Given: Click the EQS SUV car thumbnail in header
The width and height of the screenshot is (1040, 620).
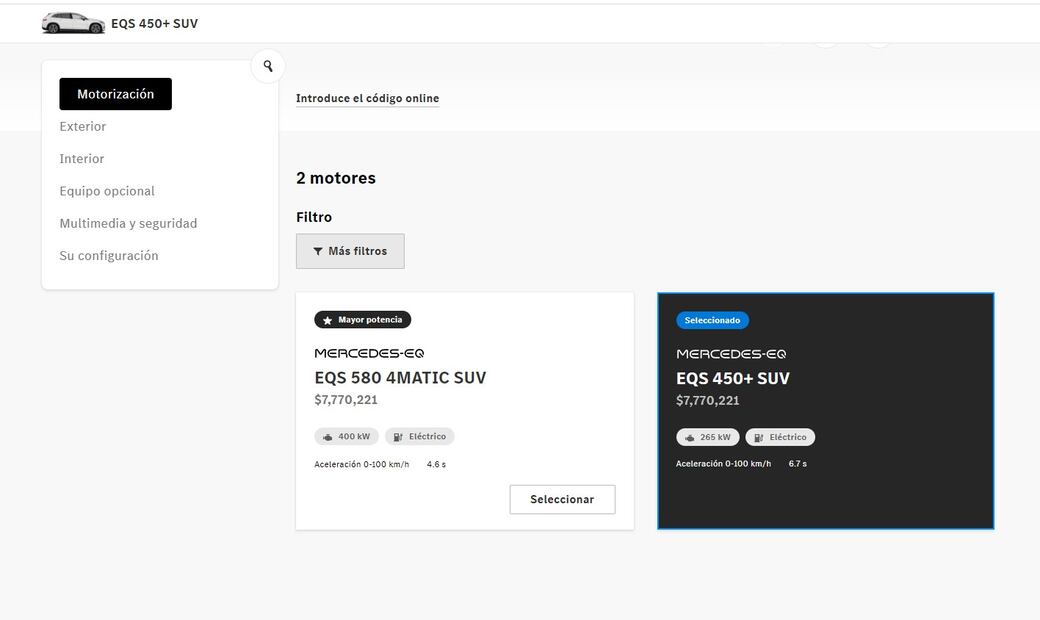Looking at the screenshot, I should [73, 23].
